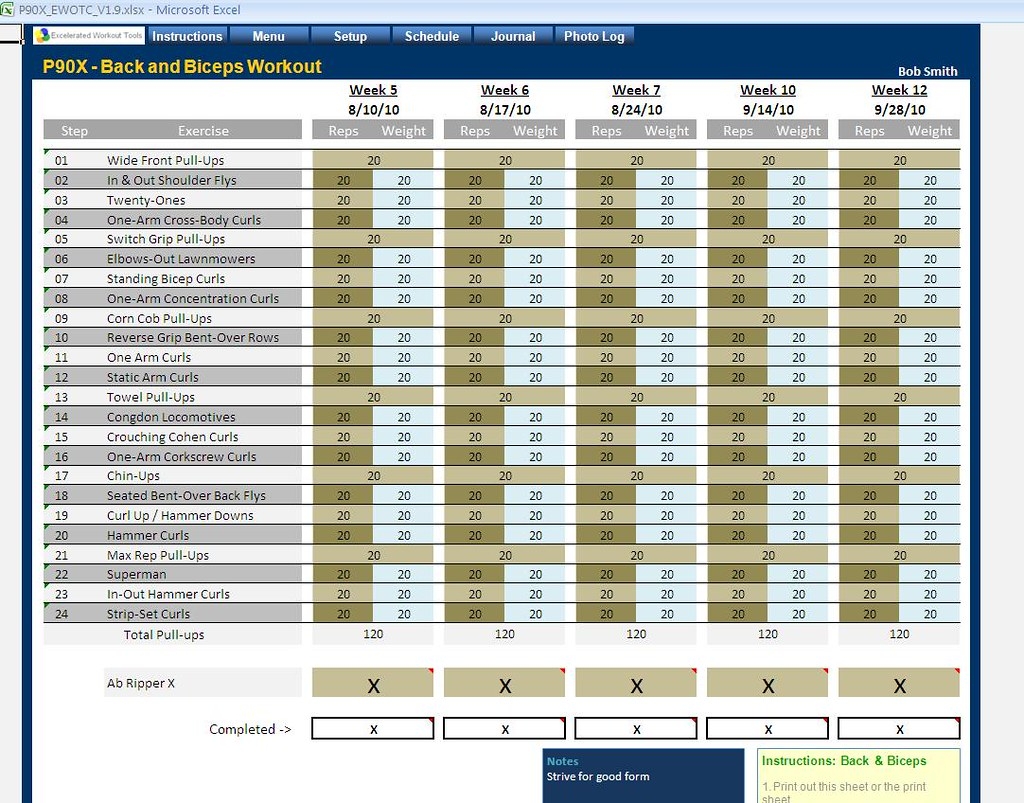Go to the Menu page
The image size is (1024, 803).
coord(268,36)
